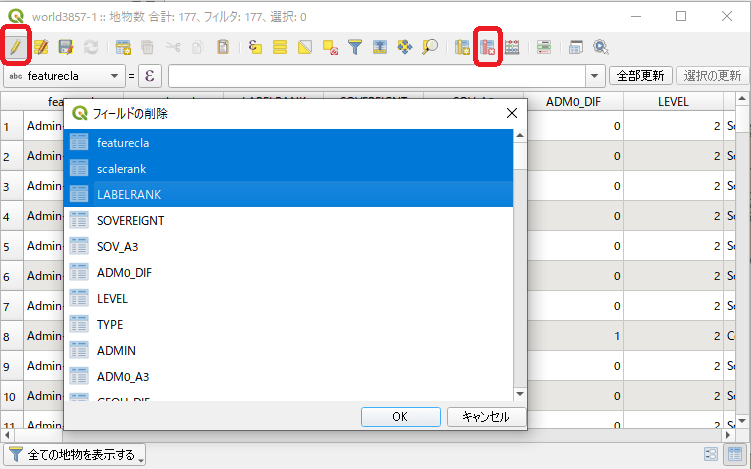Close the フィールドの削除 dialog
Image resolution: width=751 pixels, height=469 pixels.
coord(512,113)
